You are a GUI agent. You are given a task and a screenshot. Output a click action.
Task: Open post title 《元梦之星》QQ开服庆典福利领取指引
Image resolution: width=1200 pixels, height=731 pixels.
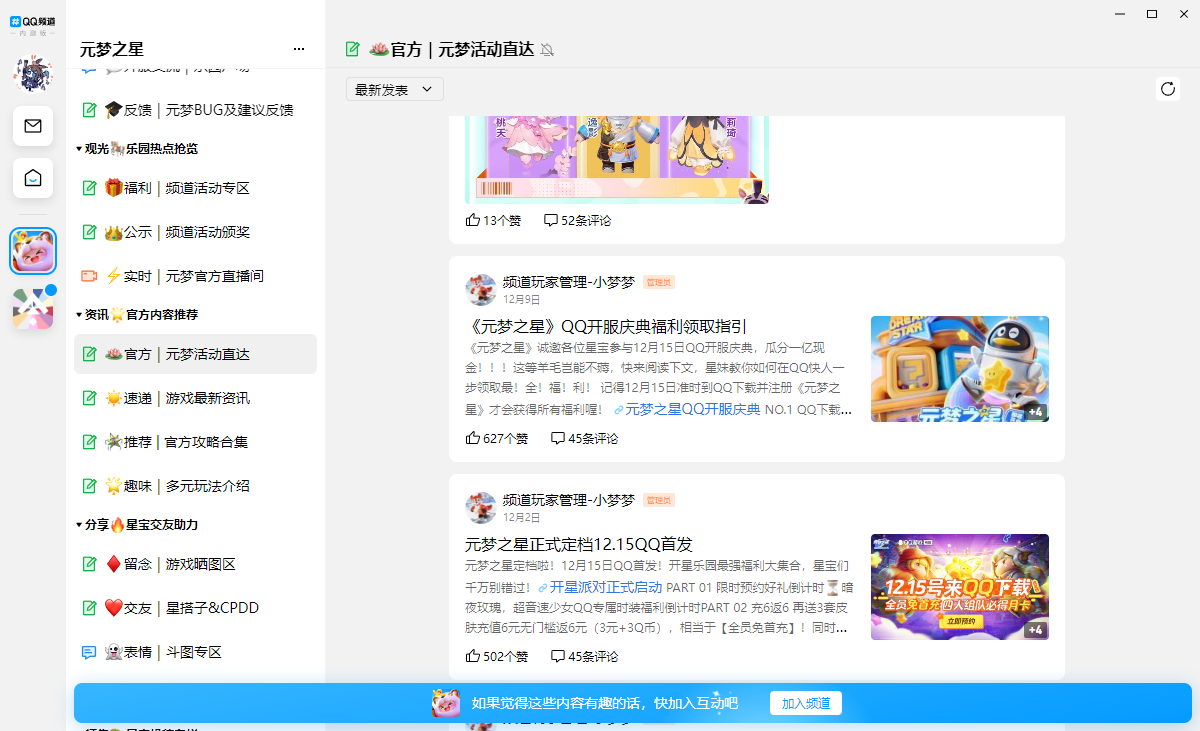(606, 326)
